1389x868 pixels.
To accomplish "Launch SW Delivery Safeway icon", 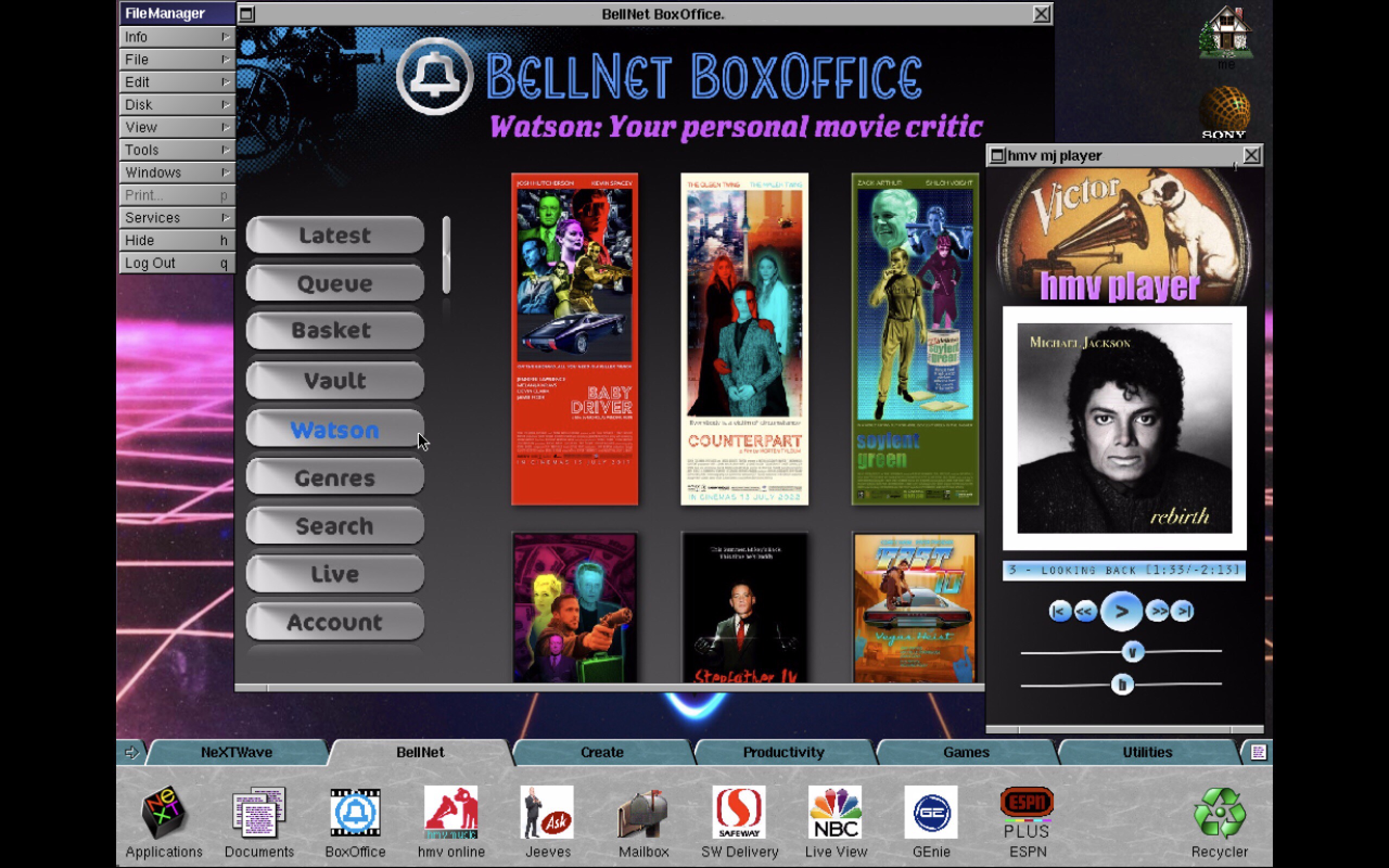I will pos(740,812).
